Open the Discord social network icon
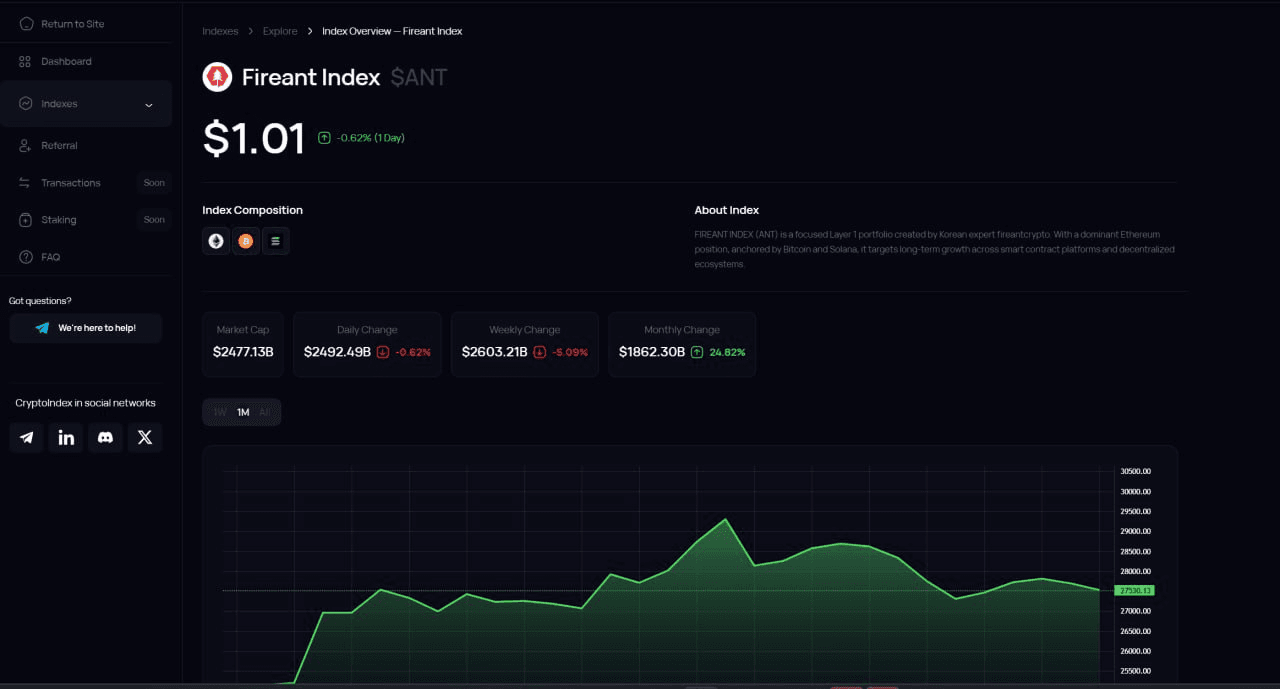The width and height of the screenshot is (1280, 689). (x=105, y=437)
